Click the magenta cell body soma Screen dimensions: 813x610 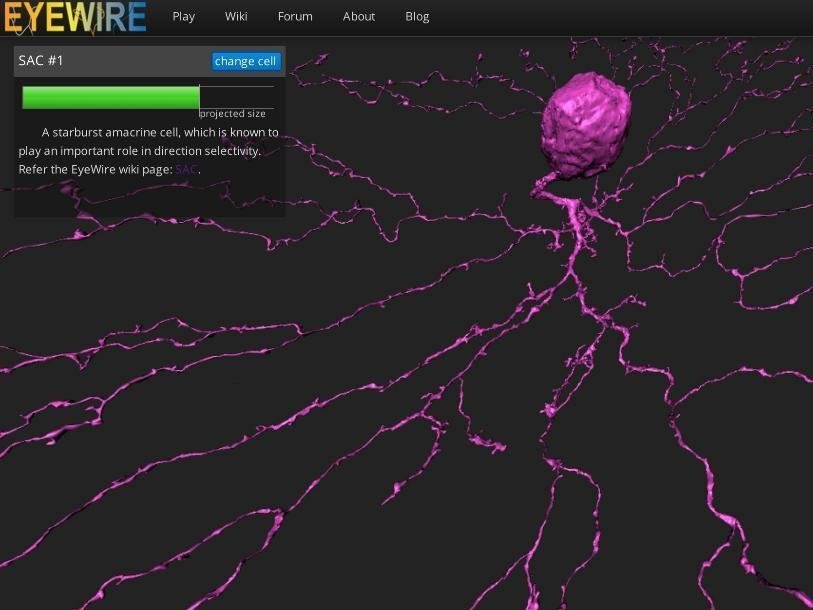point(587,125)
